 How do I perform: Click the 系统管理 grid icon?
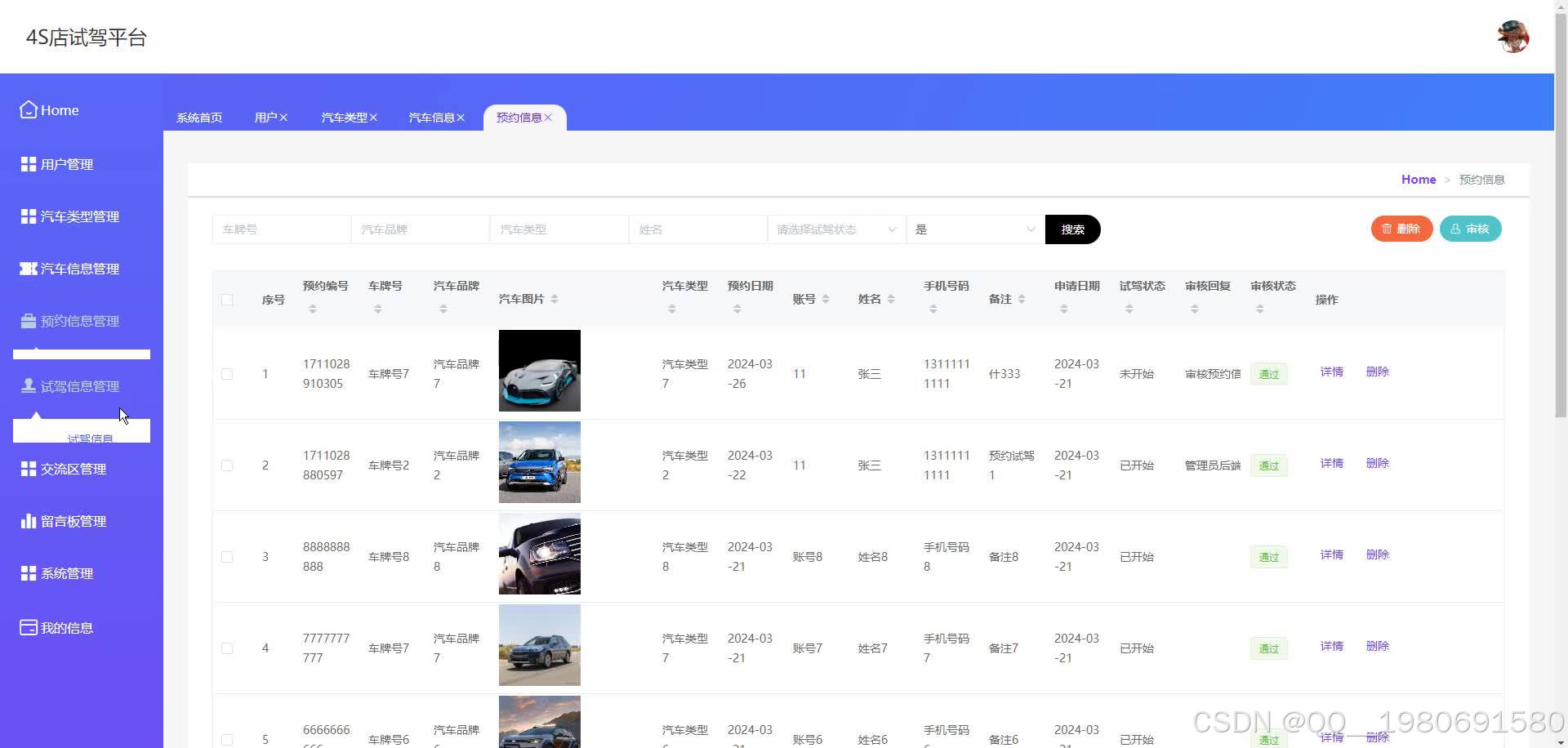point(29,573)
